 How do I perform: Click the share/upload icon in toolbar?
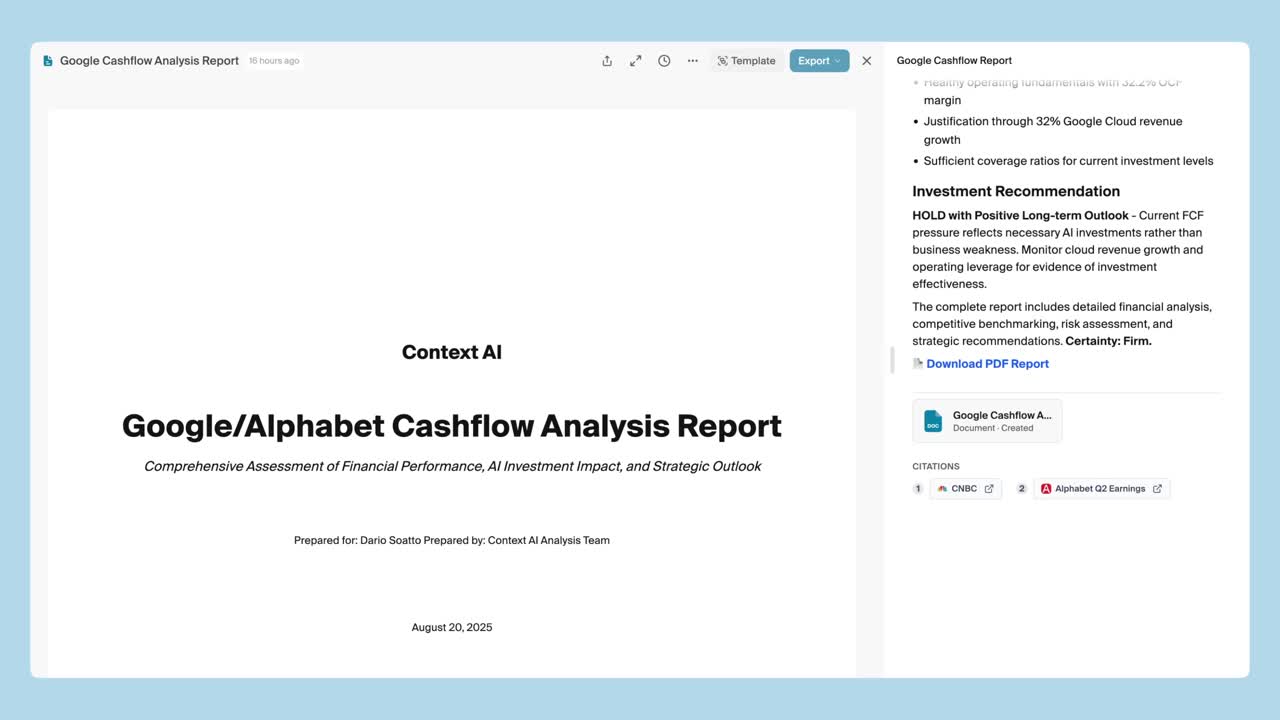point(607,61)
